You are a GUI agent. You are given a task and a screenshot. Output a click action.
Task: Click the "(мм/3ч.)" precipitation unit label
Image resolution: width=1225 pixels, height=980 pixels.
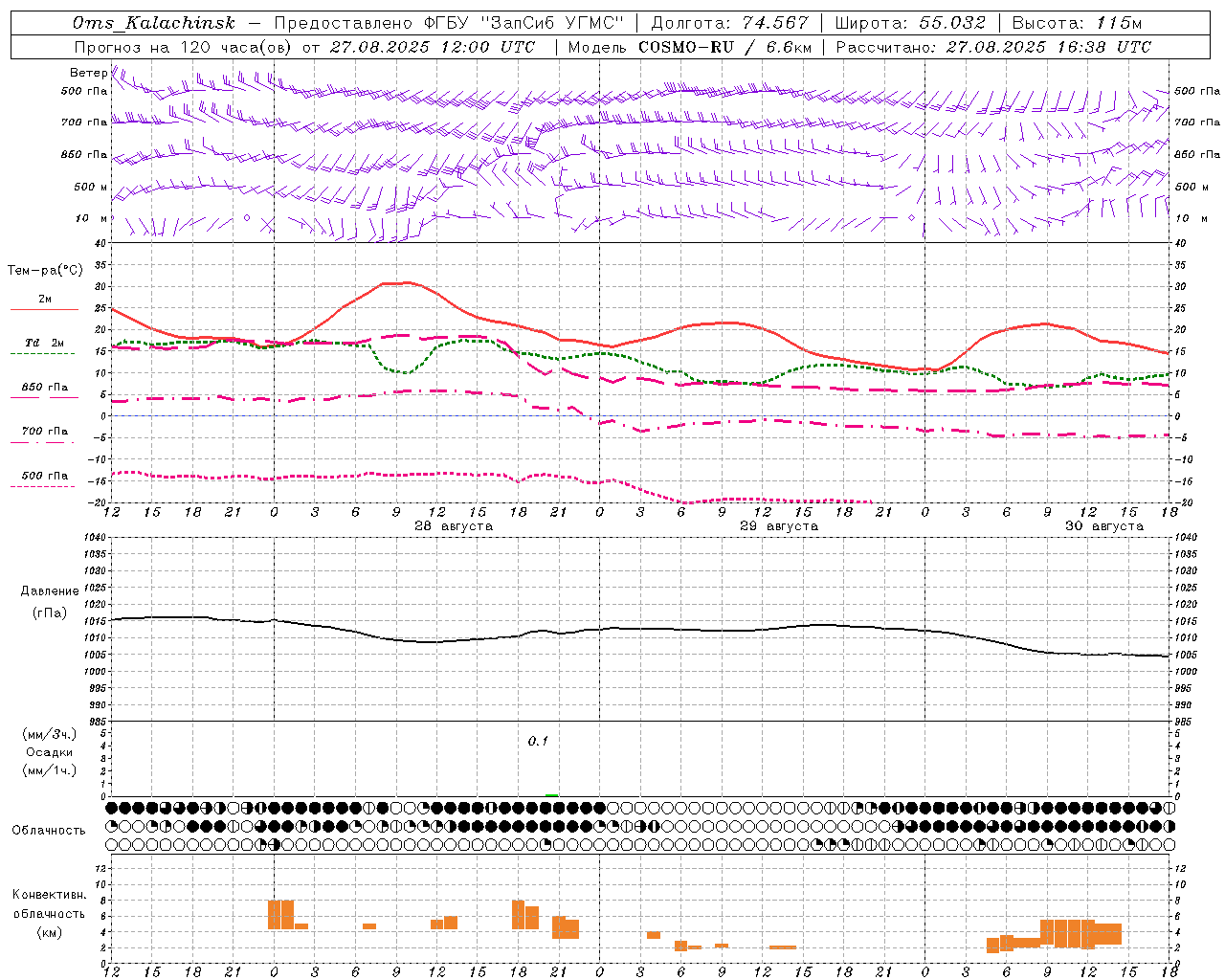(x=50, y=734)
